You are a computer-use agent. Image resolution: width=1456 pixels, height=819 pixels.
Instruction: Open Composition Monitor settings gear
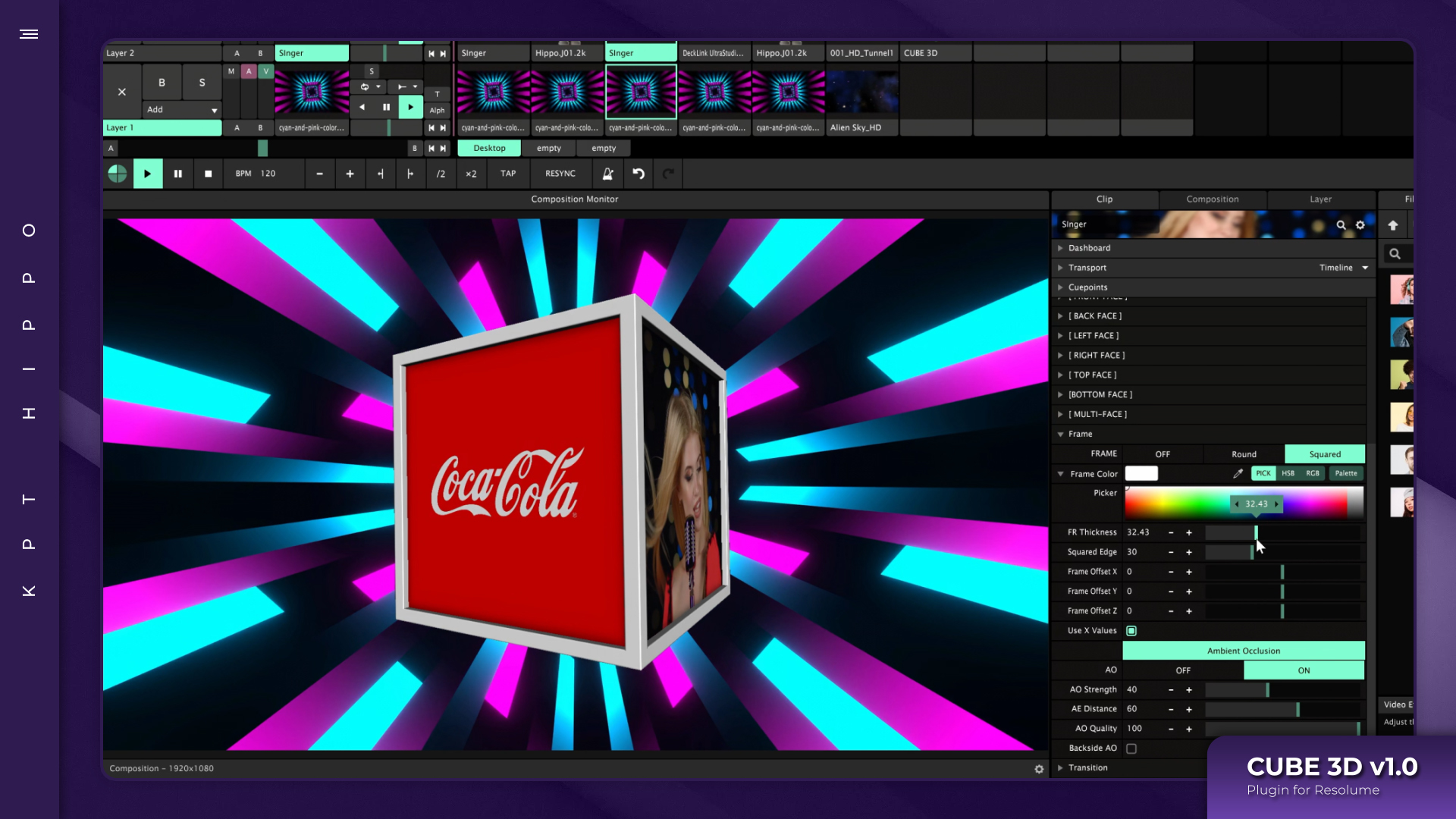1039,769
